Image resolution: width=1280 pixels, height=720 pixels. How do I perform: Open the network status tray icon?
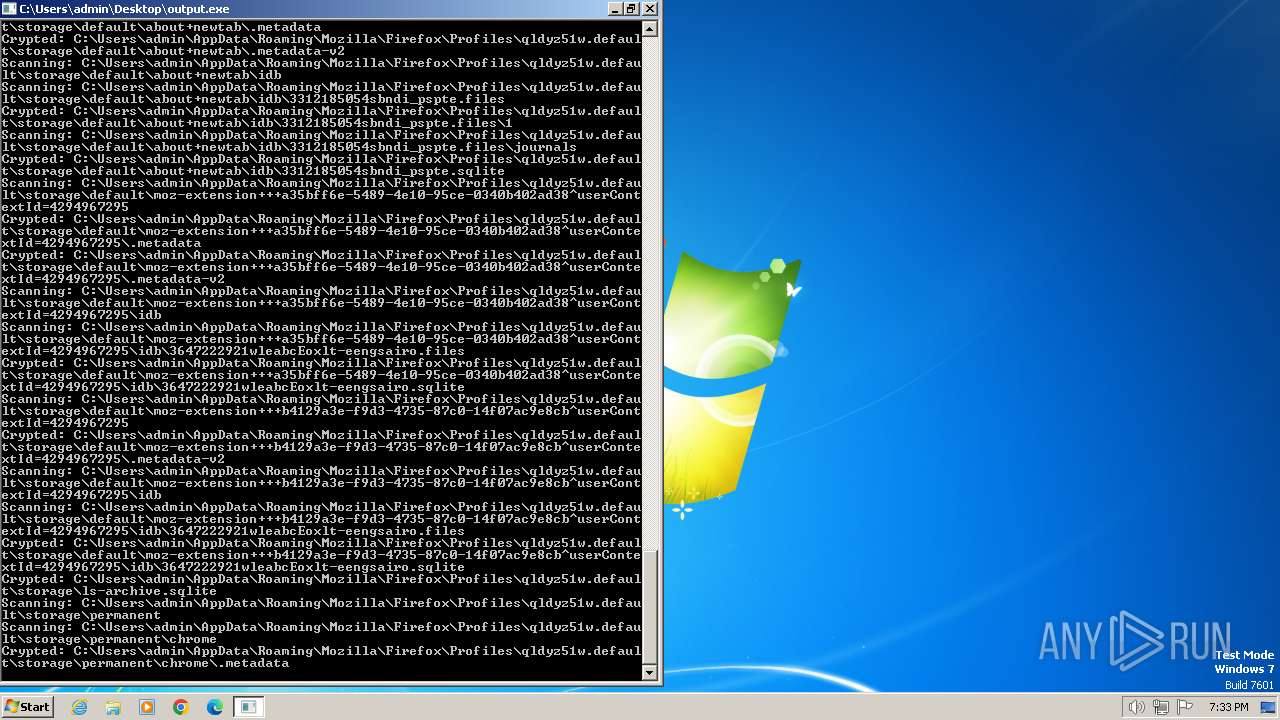coord(1161,707)
